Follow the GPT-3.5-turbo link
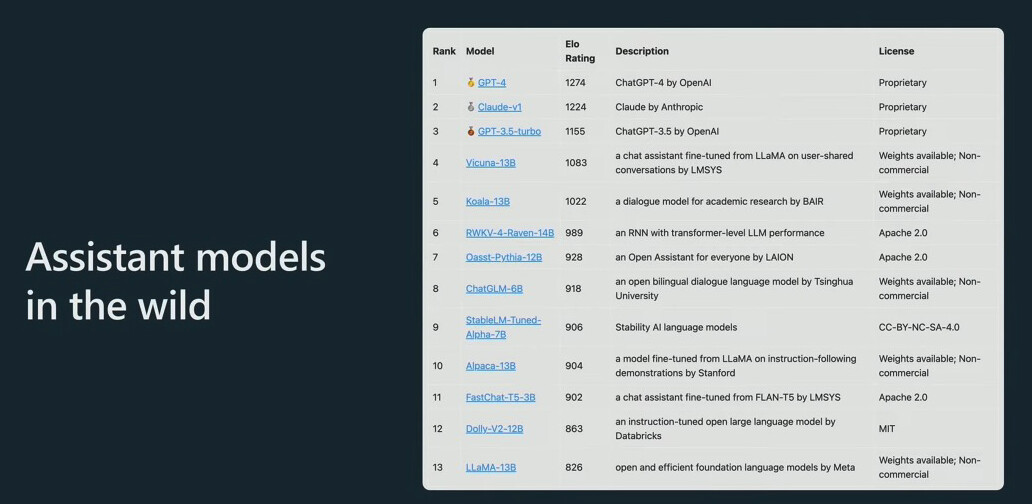1032x504 pixels. click(x=509, y=131)
